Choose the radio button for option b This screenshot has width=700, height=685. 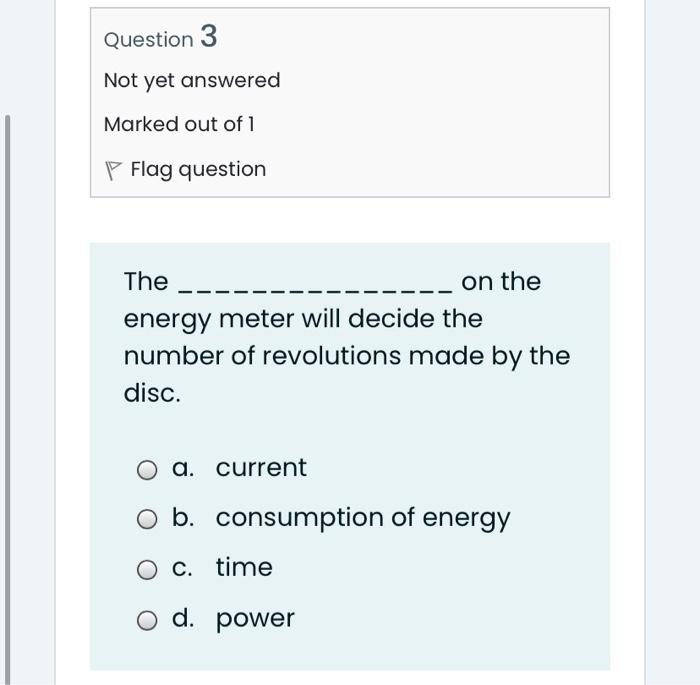tap(147, 519)
